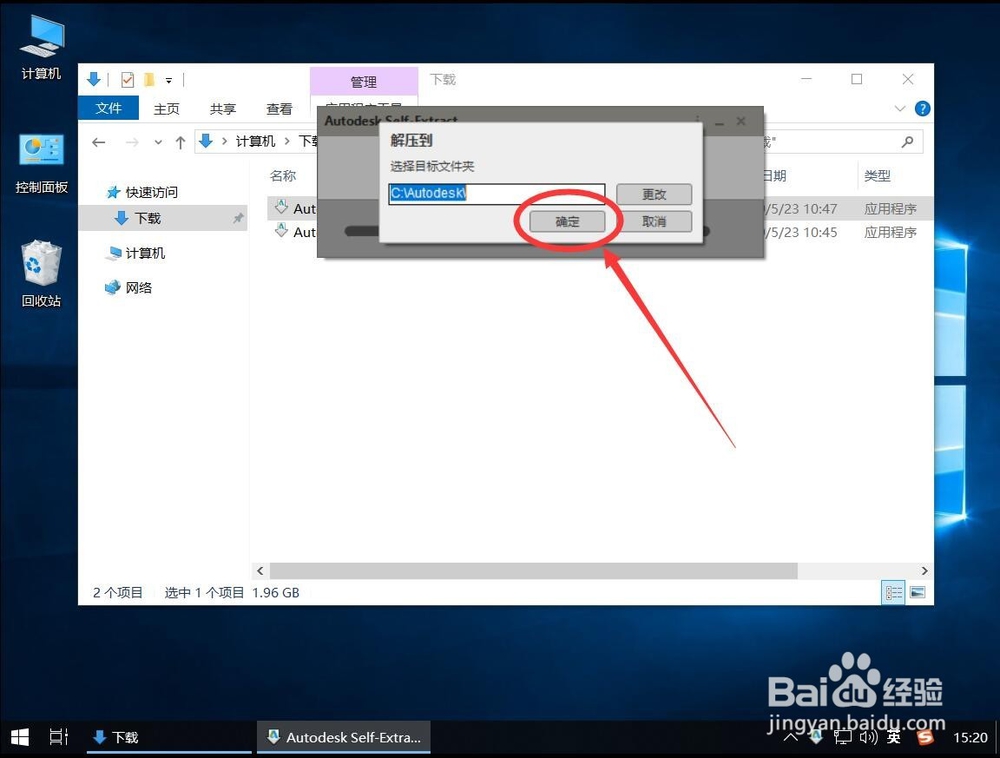Screen dimensions: 1000x758
Task: Open the recent locations chevron beside navigation arrows
Action: 159,141
